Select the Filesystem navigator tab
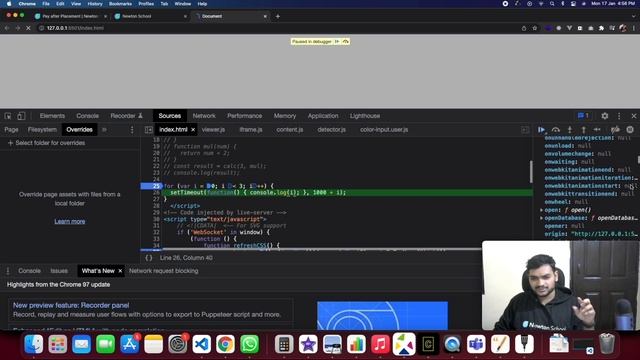Screen dimensions: 640x360 pos(42,130)
